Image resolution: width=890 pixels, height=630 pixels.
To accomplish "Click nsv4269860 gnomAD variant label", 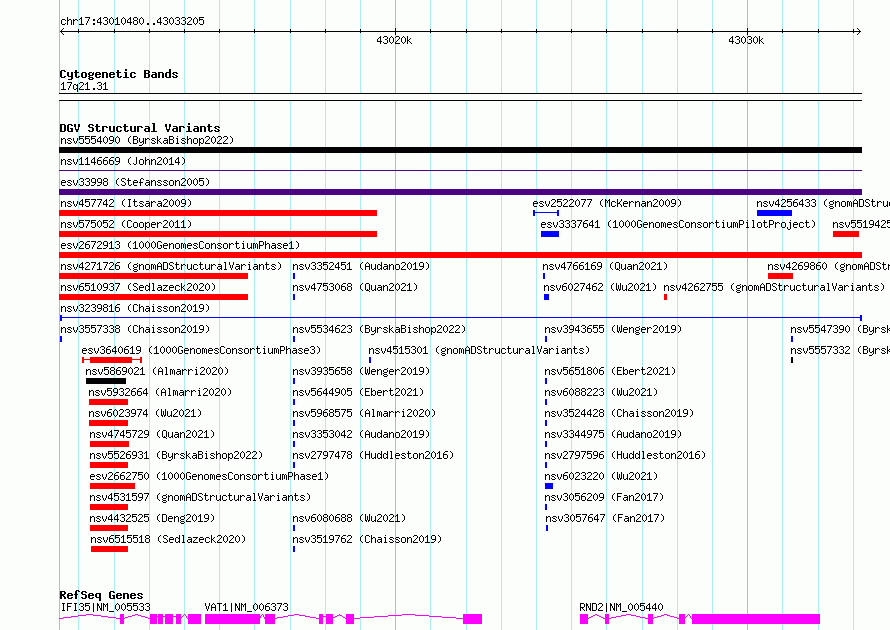I will [828, 266].
